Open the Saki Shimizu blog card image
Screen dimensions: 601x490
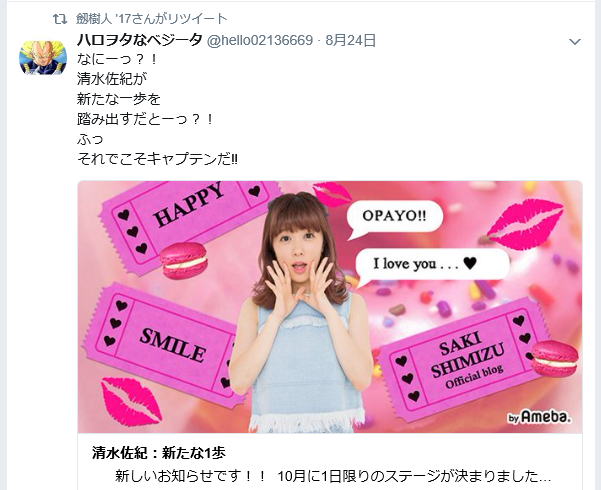330,307
